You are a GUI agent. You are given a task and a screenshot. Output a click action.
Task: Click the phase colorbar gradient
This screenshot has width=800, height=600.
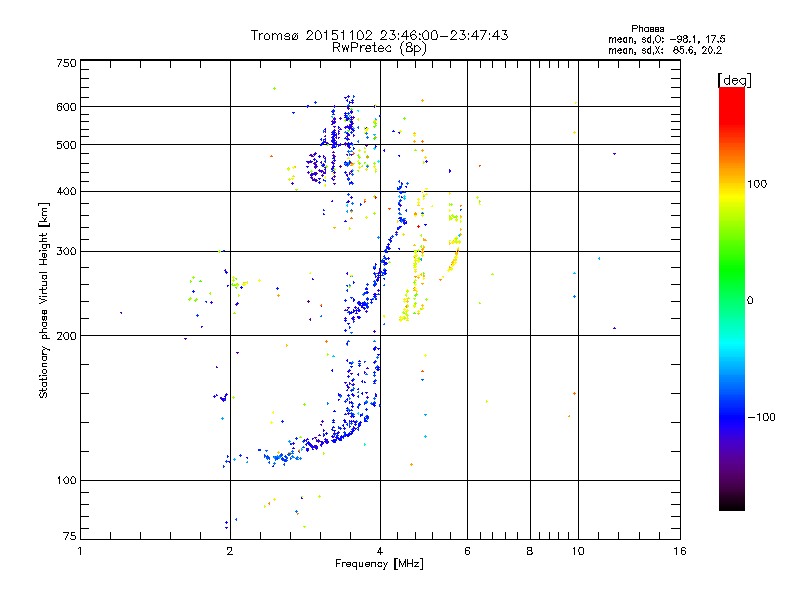pos(732,299)
